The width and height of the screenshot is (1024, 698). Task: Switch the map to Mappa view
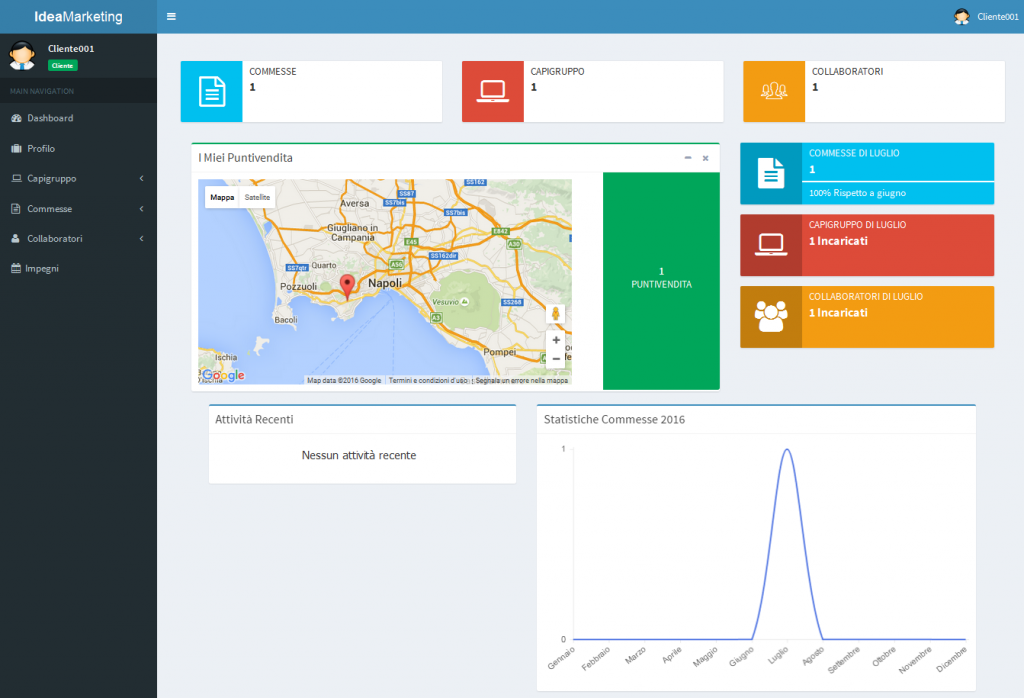click(222, 197)
